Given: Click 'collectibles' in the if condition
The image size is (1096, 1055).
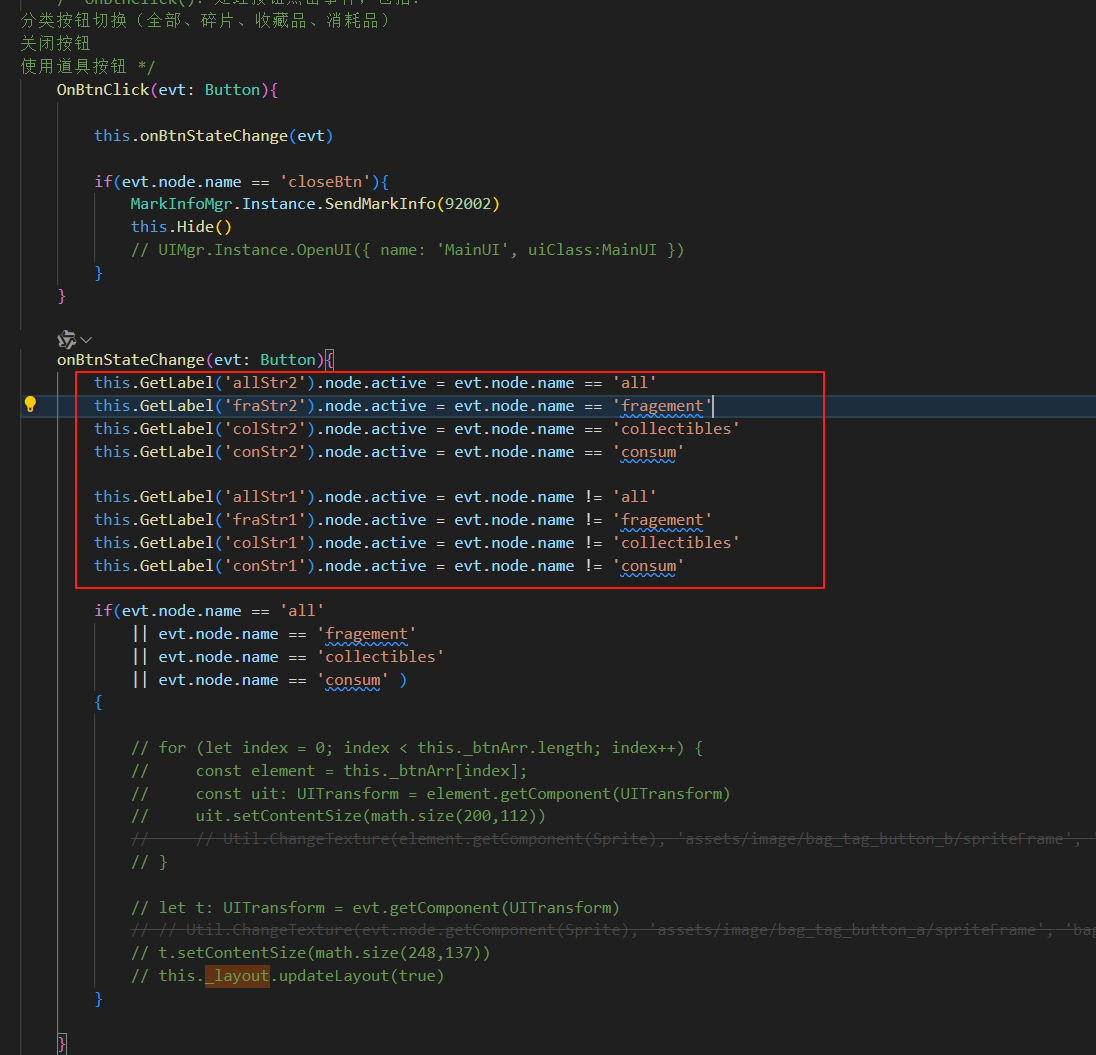Looking at the screenshot, I should tap(380, 657).
